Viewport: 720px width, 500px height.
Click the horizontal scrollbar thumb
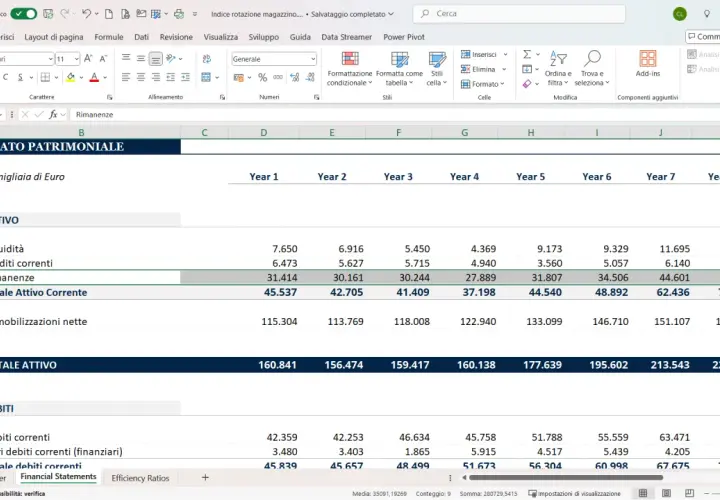566,478
